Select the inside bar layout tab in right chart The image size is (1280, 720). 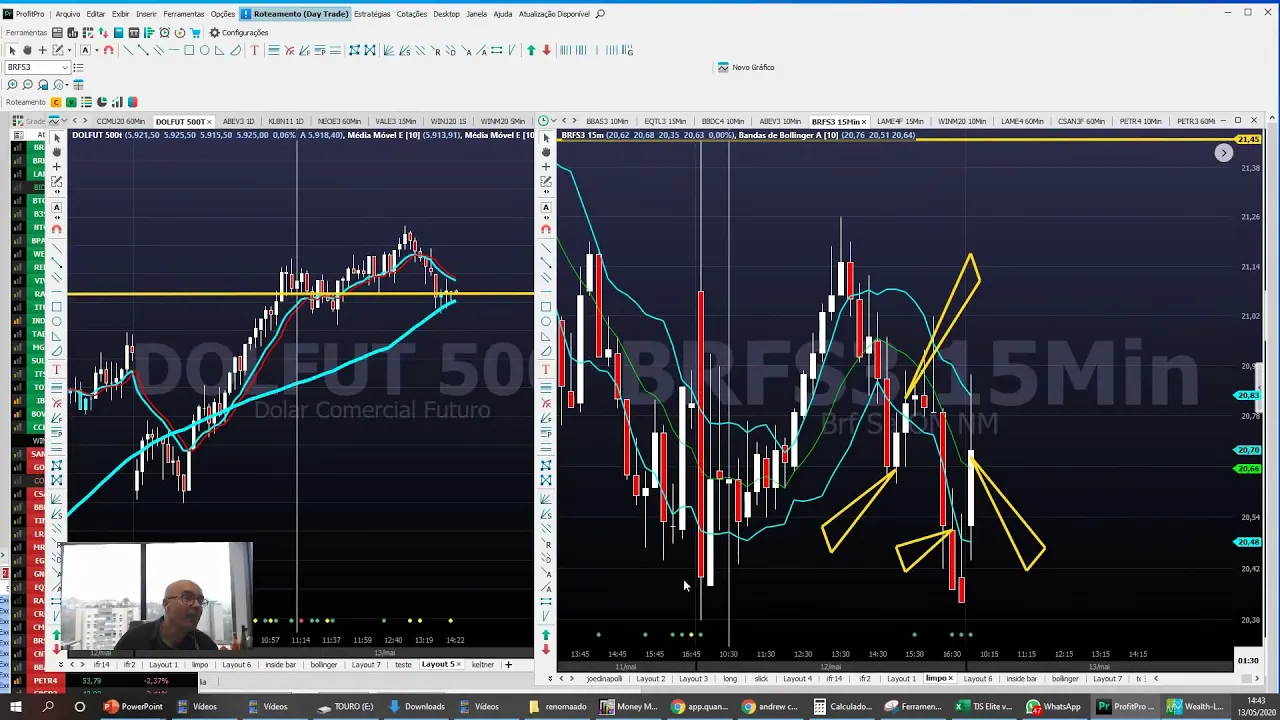[x=1021, y=678]
